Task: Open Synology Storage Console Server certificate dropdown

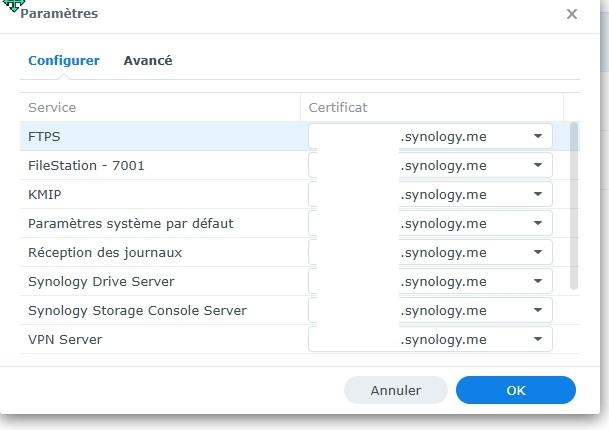Action: point(538,310)
